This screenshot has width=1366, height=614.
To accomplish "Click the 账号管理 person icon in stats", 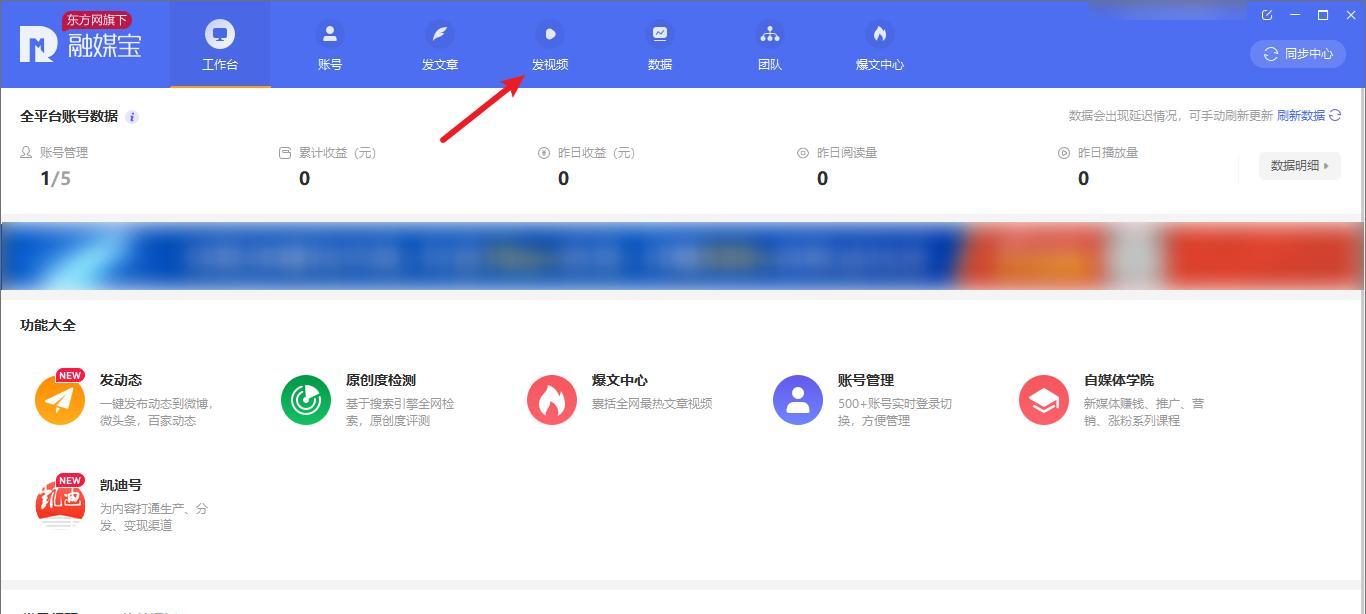I will (x=26, y=153).
